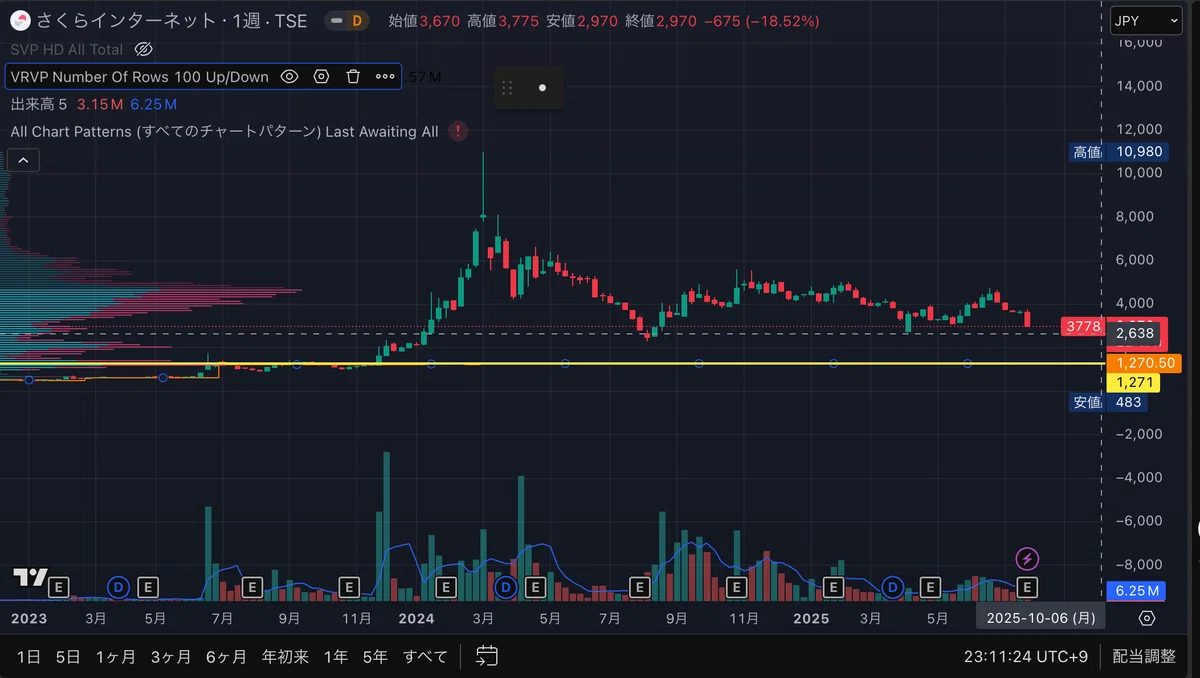Click the 2,638 price axis label
Screen dimensions: 1200x678
pos(1135,333)
